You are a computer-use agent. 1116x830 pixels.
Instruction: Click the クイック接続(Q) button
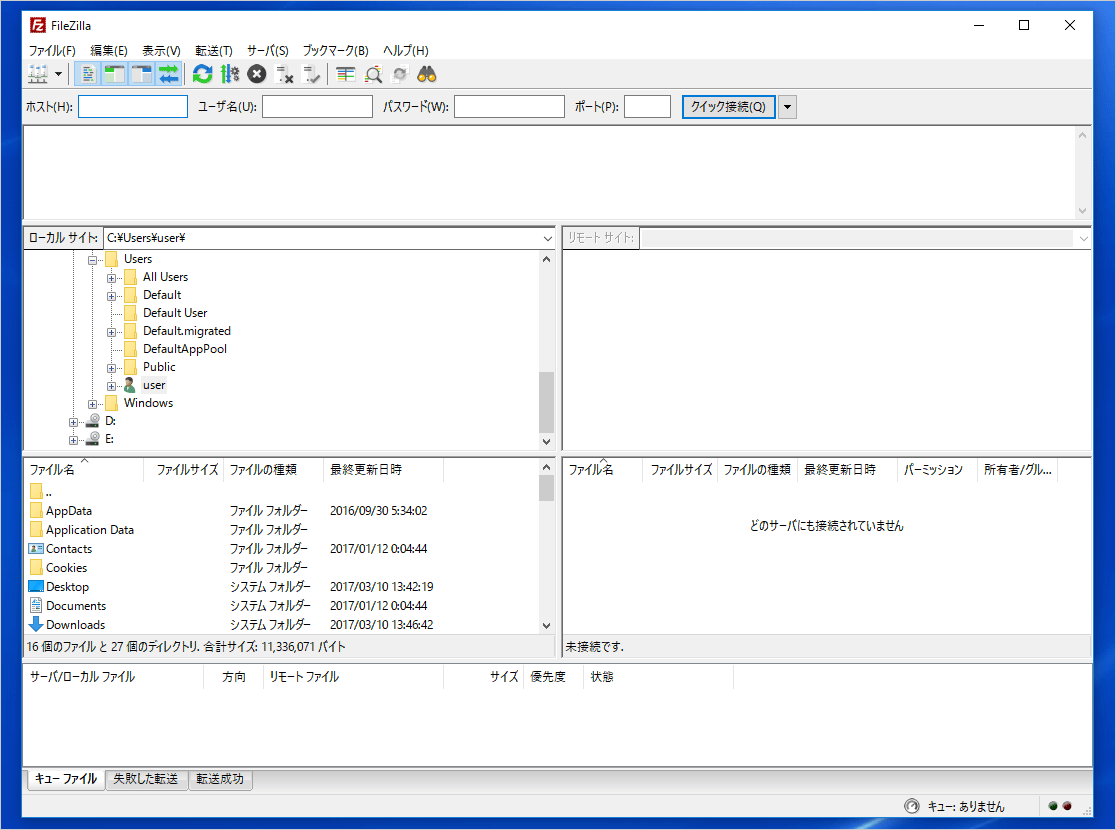(728, 107)
